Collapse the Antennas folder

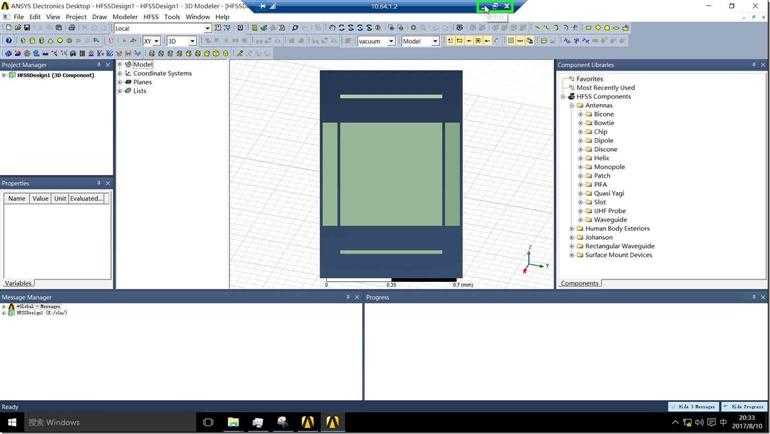tap(572, 106)
